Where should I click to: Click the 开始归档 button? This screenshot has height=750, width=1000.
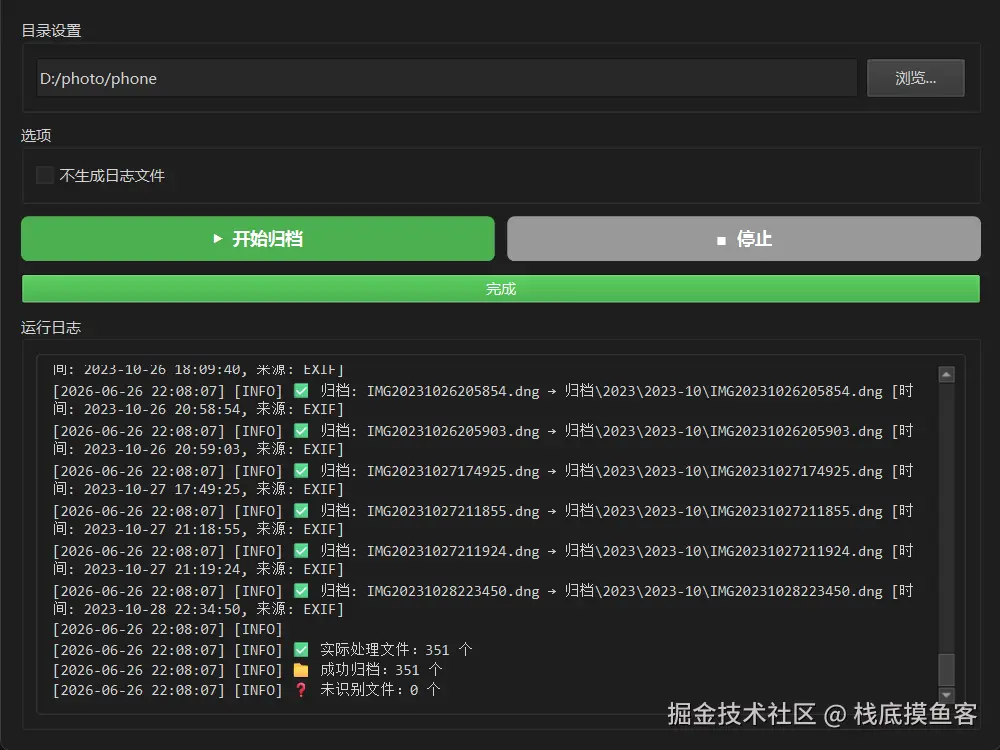tap(258, 239)
